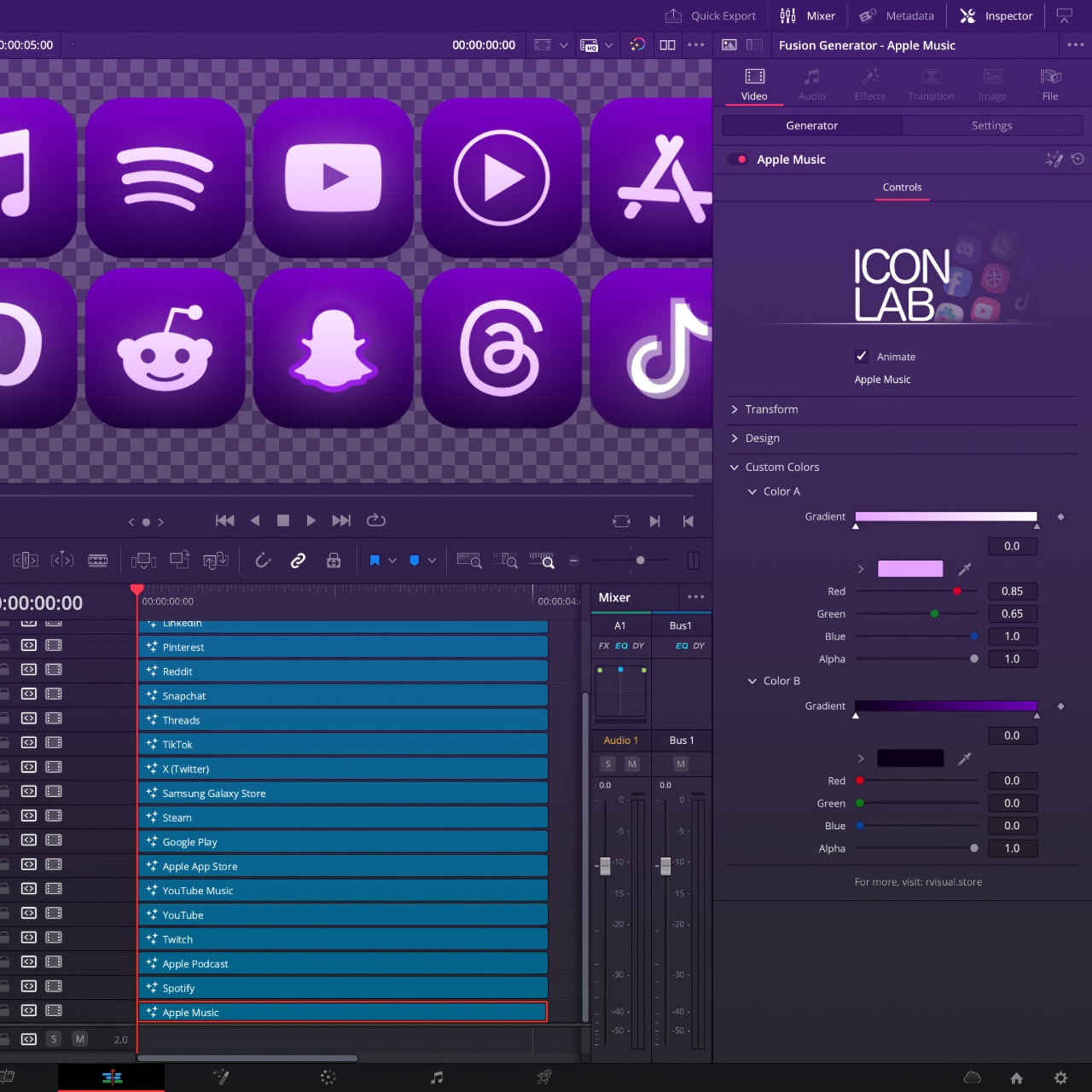Click the Color A swatch
The image size is (1092, 1092).
click(x=910, y=569)
